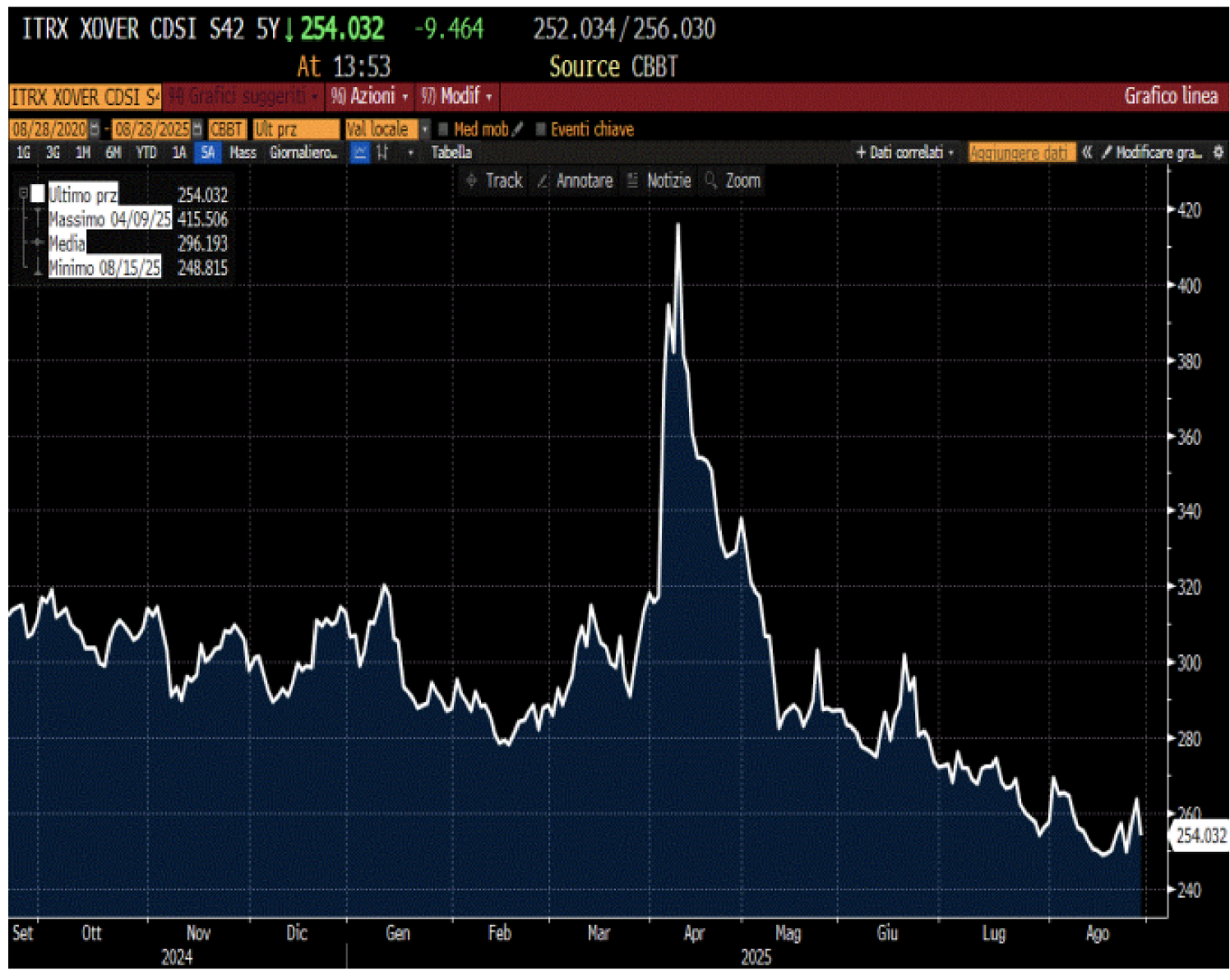
Task: Click the Ult prz price field
Action: (295, 129)
